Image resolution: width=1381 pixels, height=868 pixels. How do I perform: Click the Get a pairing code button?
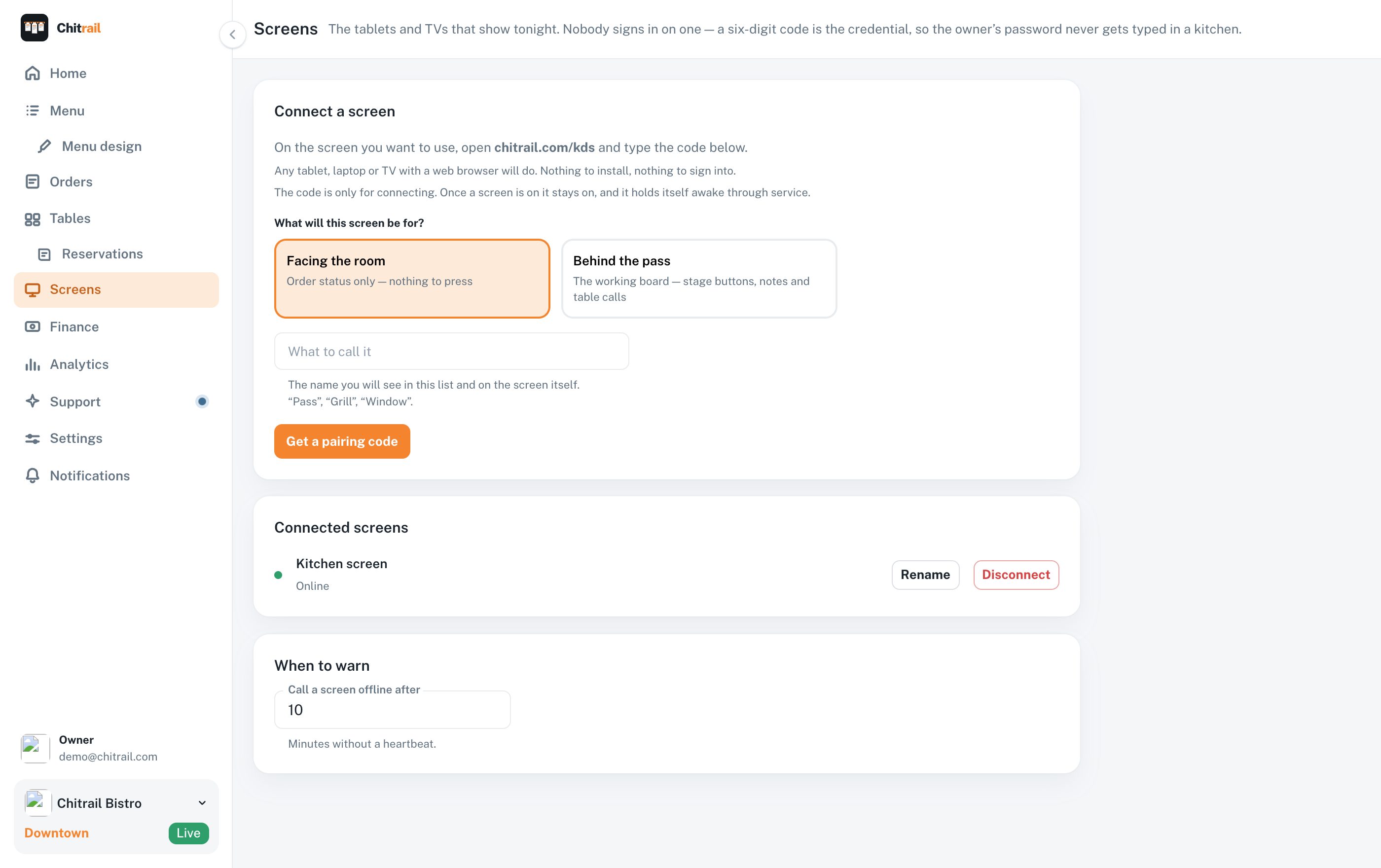(342, 441)
